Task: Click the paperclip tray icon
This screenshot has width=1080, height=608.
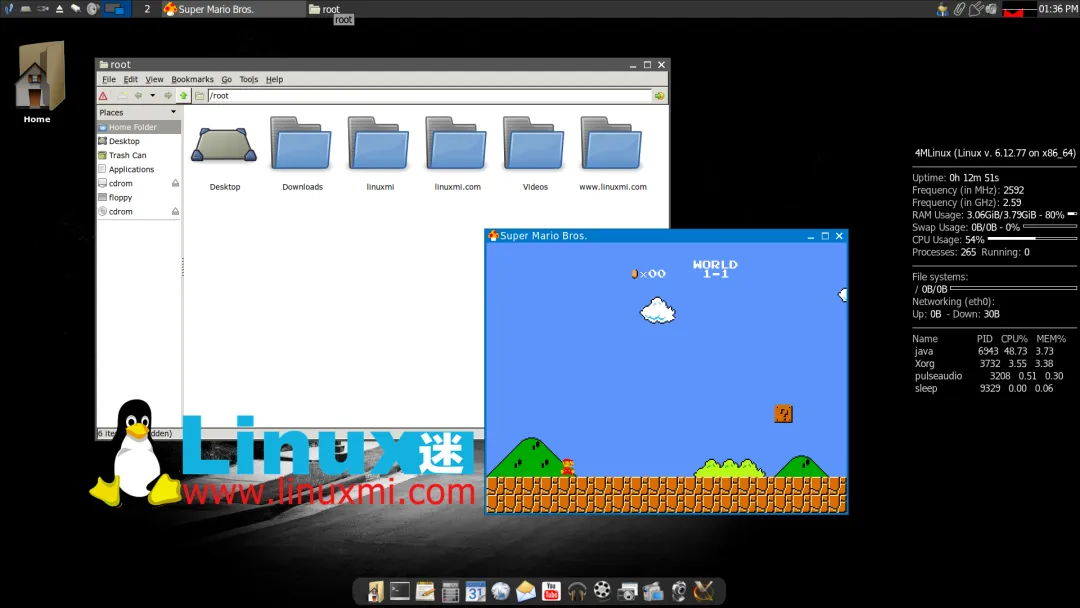Action: [x=959, y=9]
